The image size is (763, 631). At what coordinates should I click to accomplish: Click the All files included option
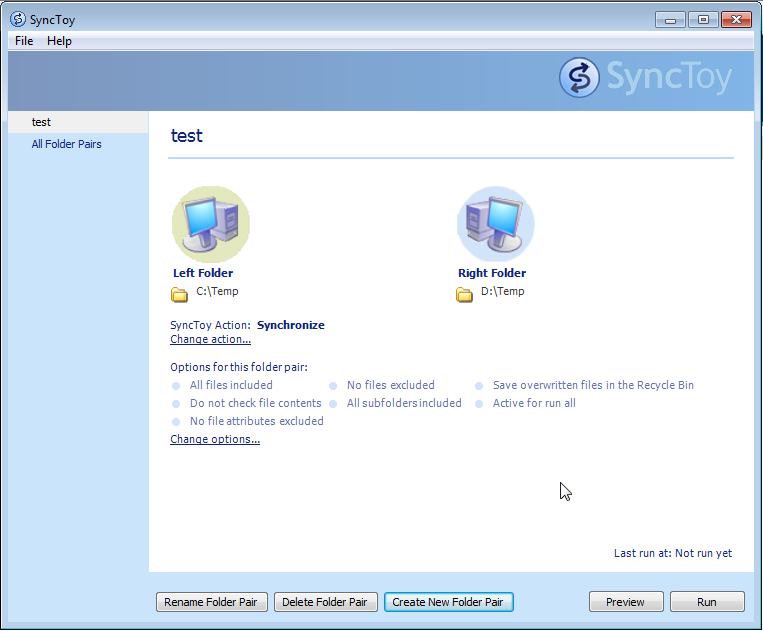pyautogui.click(x=231, y=385)
